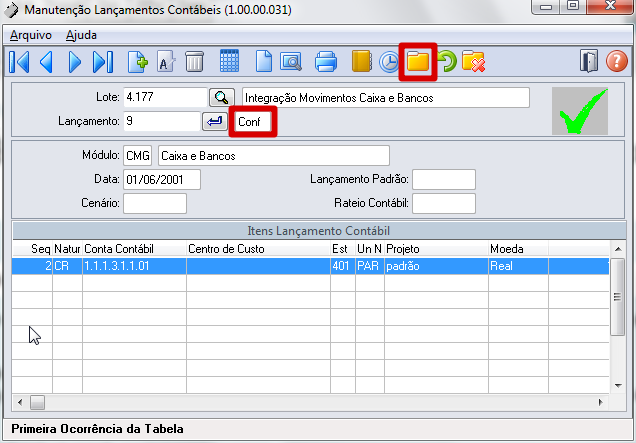Click the red question mark help icon
The width and height of the screenshot is (636, 443).
pyautogui.click(x=617, y=62)
